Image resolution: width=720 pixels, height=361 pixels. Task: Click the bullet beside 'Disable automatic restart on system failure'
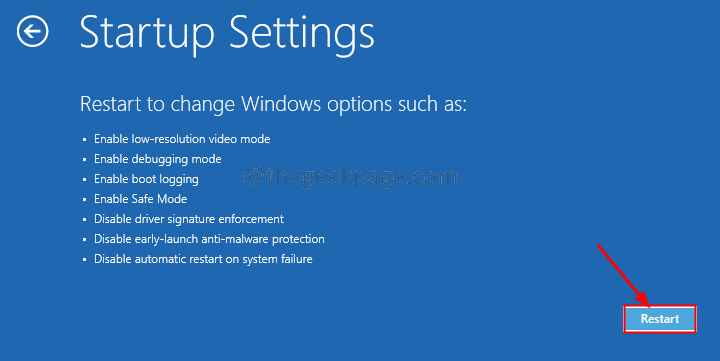pyautogui.click(x=84, y=260)
